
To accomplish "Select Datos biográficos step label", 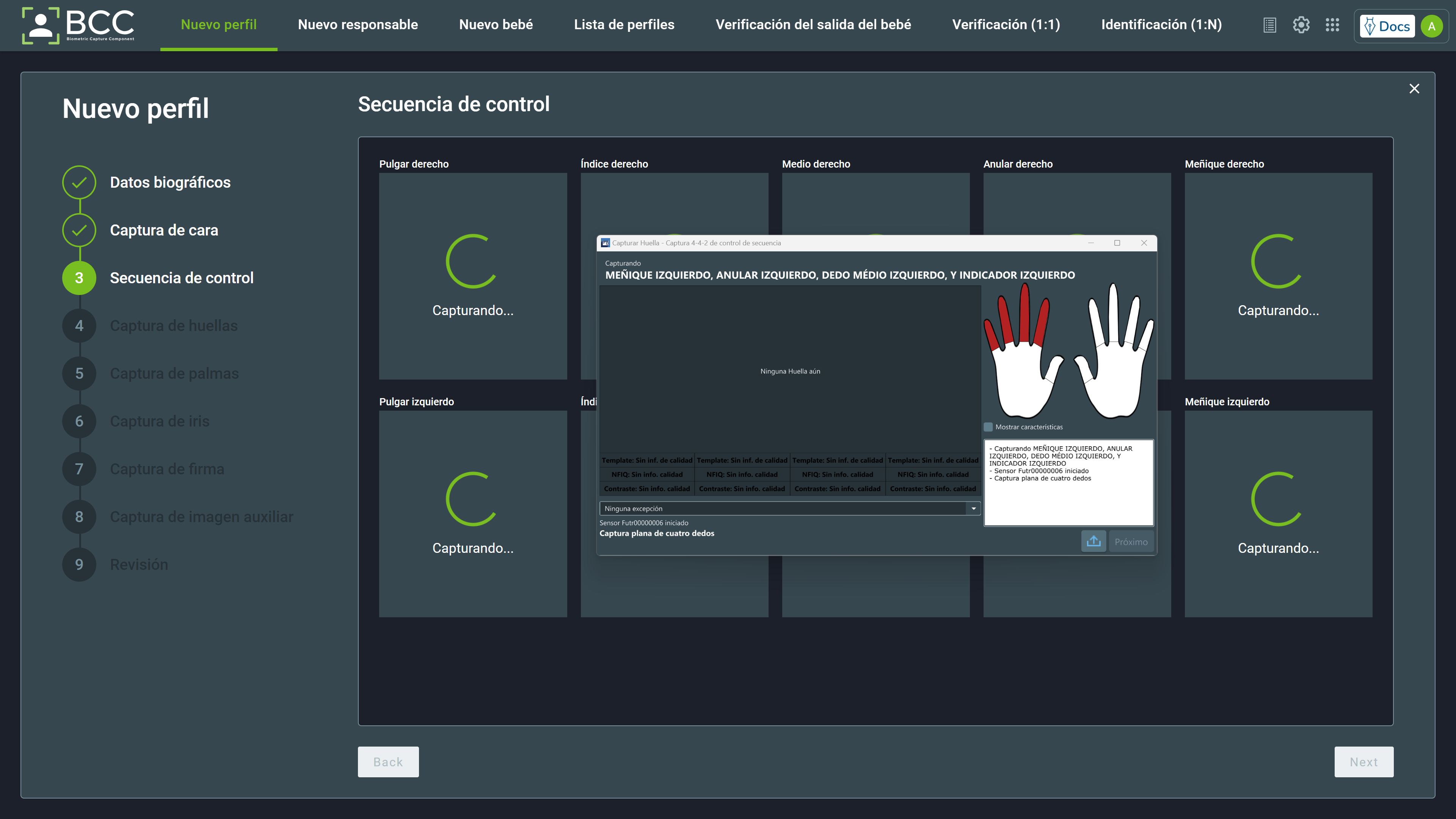I will pyautogui.click(x=170, y=182).
